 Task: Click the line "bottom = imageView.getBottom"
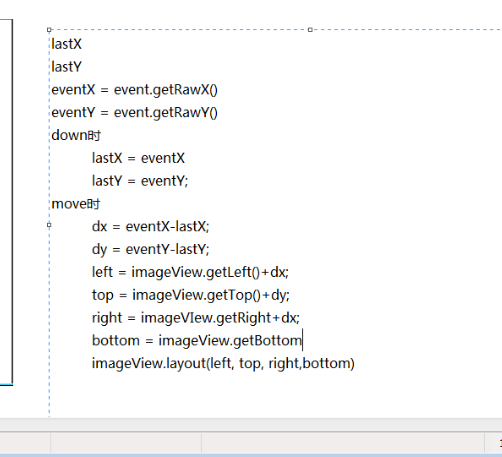tap(197, 341)
